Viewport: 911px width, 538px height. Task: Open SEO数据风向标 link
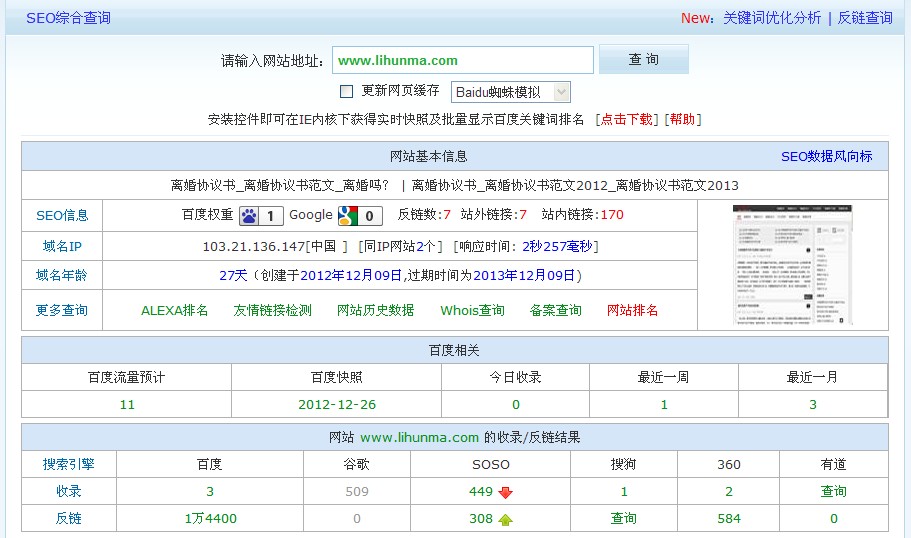tap(826, 156)
